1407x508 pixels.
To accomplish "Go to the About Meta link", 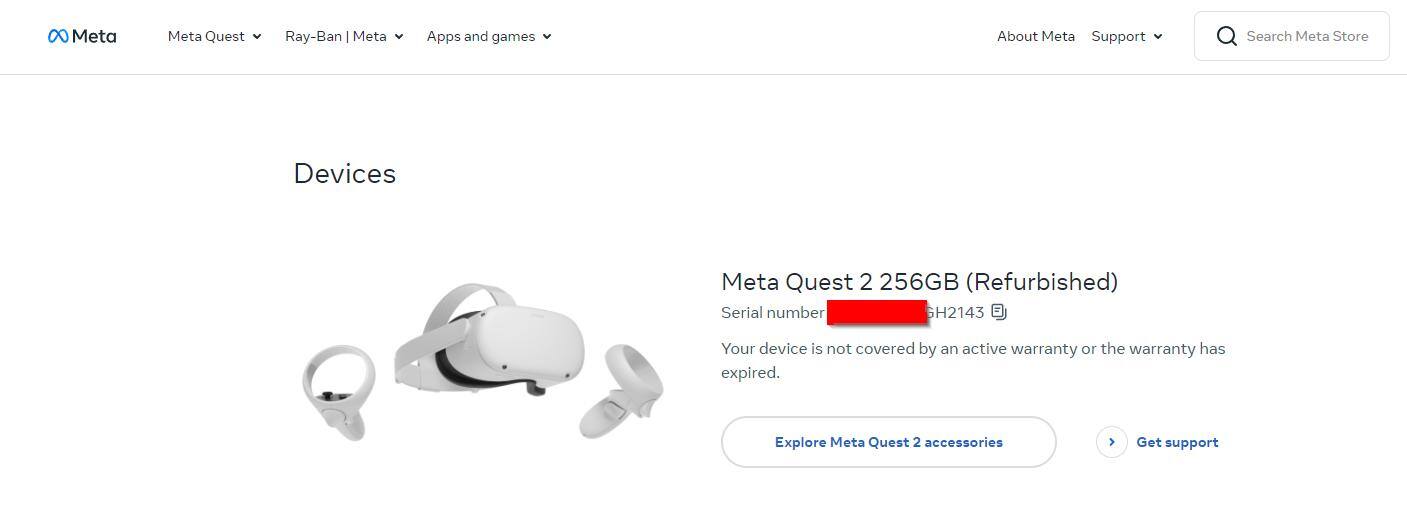I will (1035, 36).
